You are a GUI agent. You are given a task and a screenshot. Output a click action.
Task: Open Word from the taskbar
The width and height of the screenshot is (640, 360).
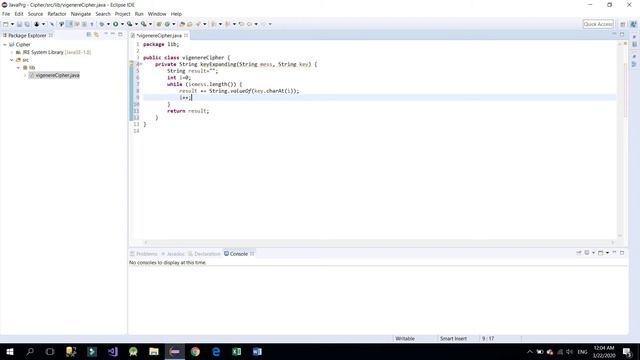coord(257,351)
